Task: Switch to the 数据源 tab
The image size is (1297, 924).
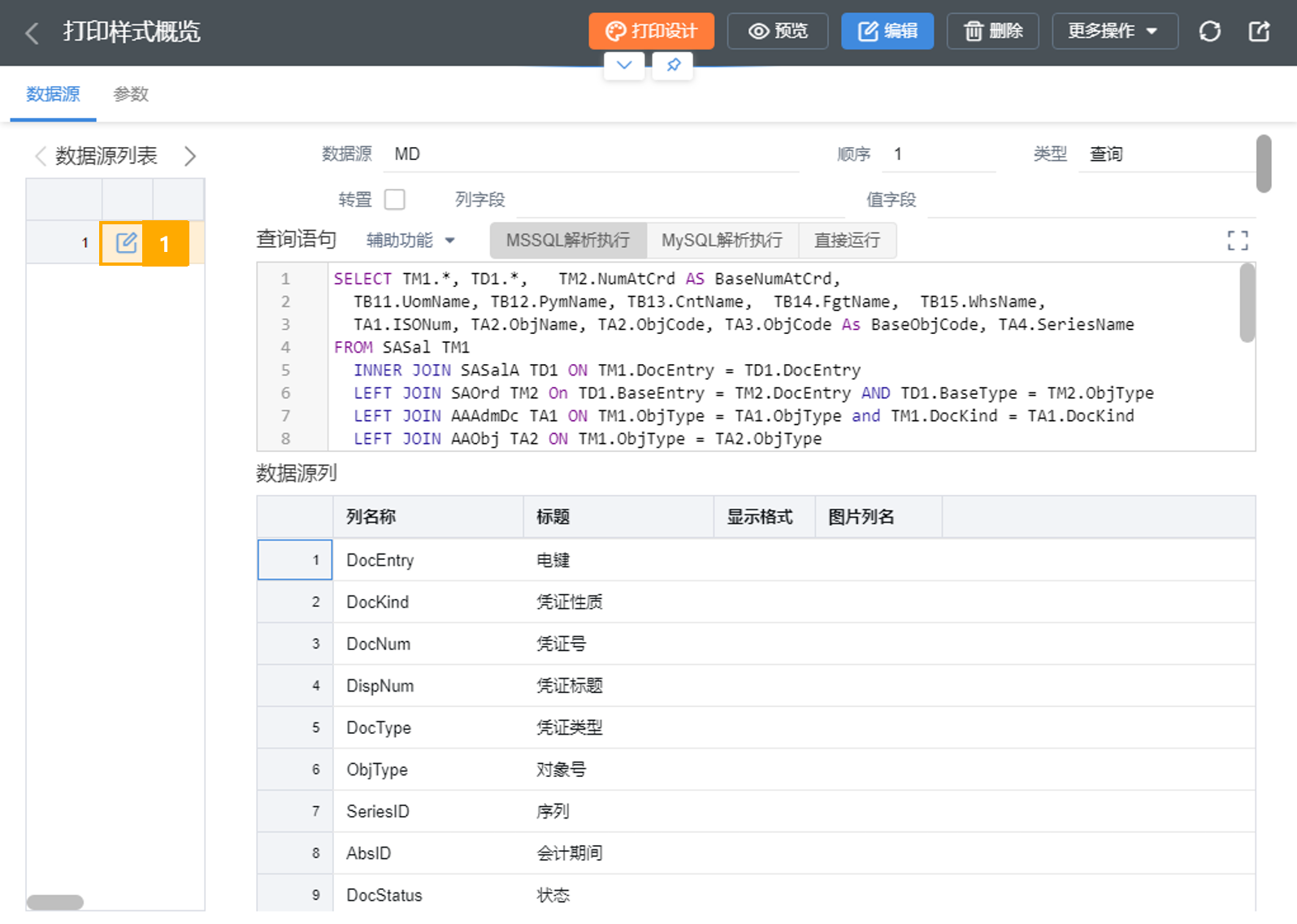Action: tap(53, 94)
